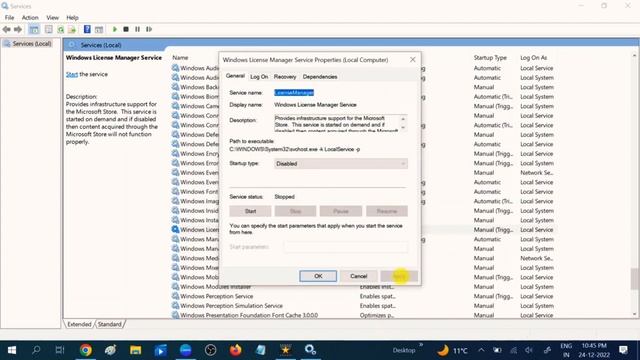Viewport: 640px width, 360px height.
Task: Click the green Start Service toolbar icon
Action: pyautogui.click(x=115, y=29)
